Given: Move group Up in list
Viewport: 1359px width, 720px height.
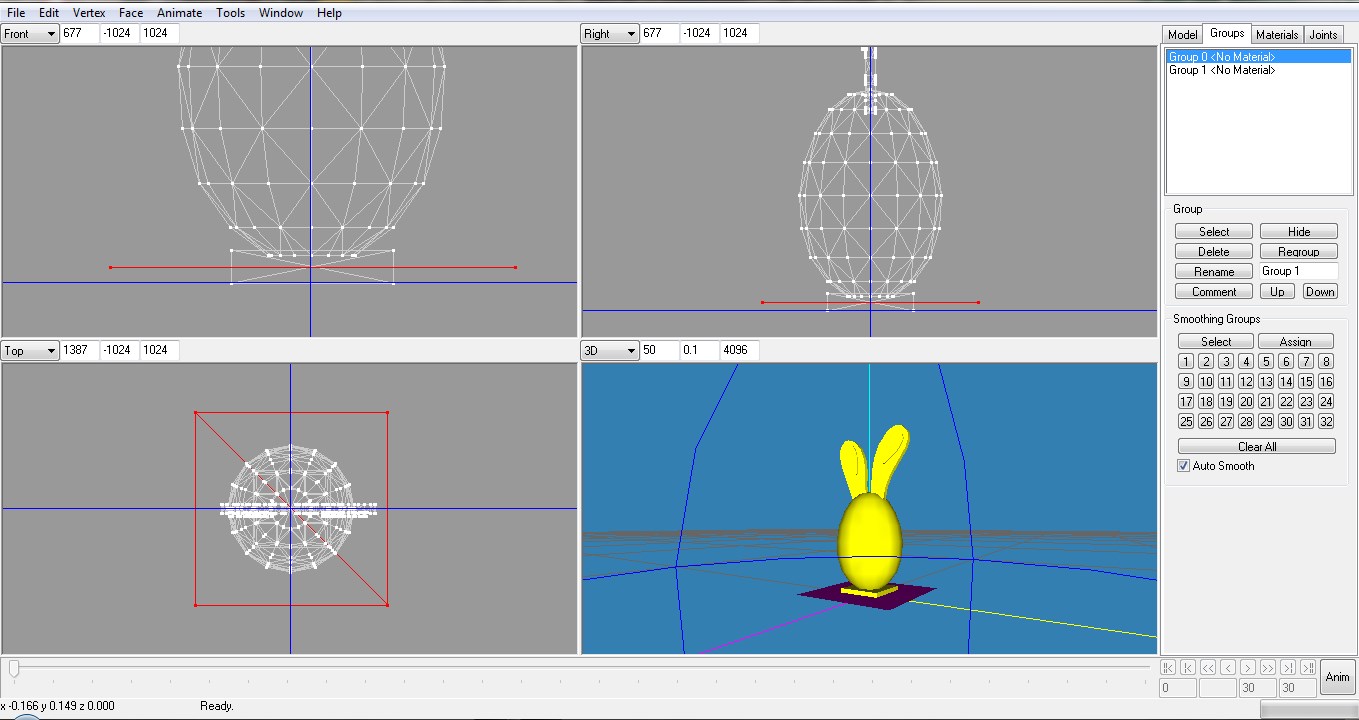Looking at the screenshot, I should tap(1278, 291).
